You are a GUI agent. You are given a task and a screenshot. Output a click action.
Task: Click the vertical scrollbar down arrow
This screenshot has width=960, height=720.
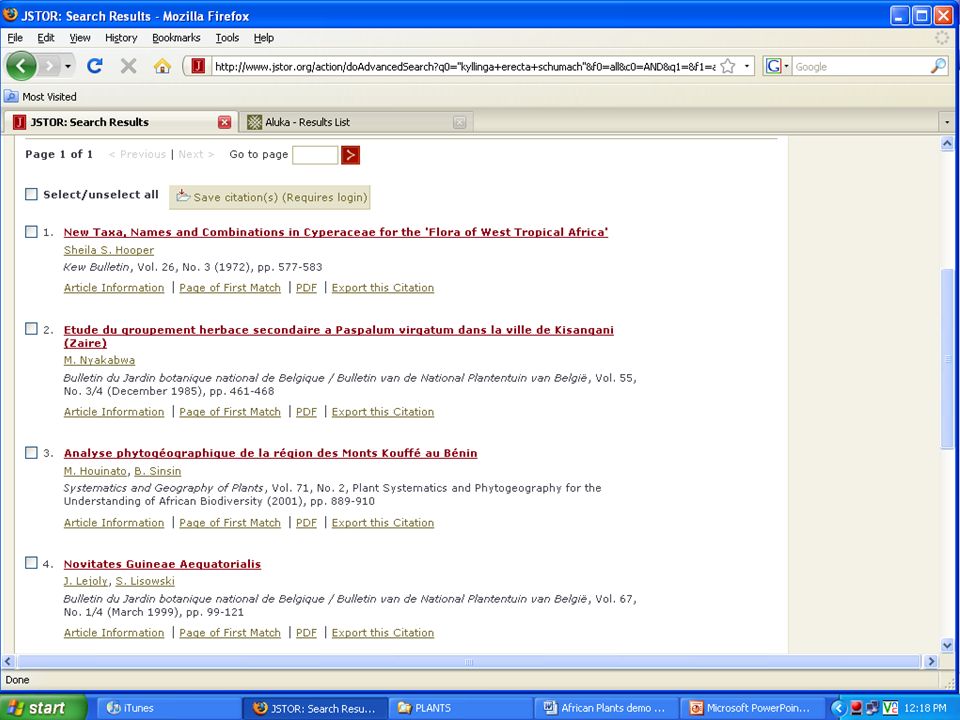tap(947, 645)
